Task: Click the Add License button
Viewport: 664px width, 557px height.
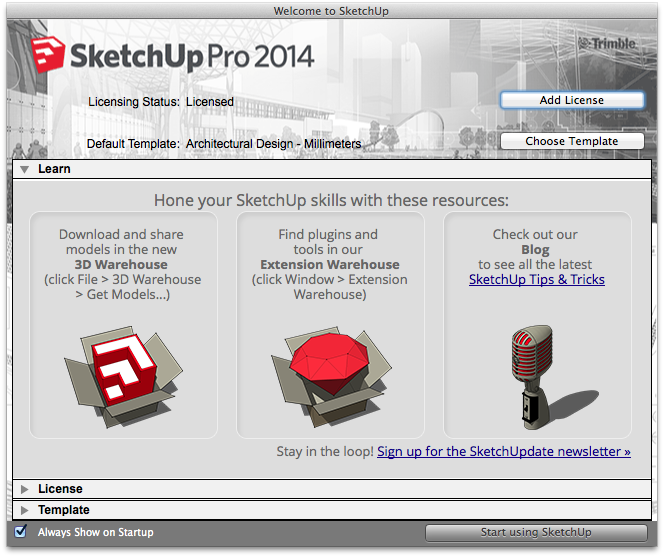Action: [572, 100]
